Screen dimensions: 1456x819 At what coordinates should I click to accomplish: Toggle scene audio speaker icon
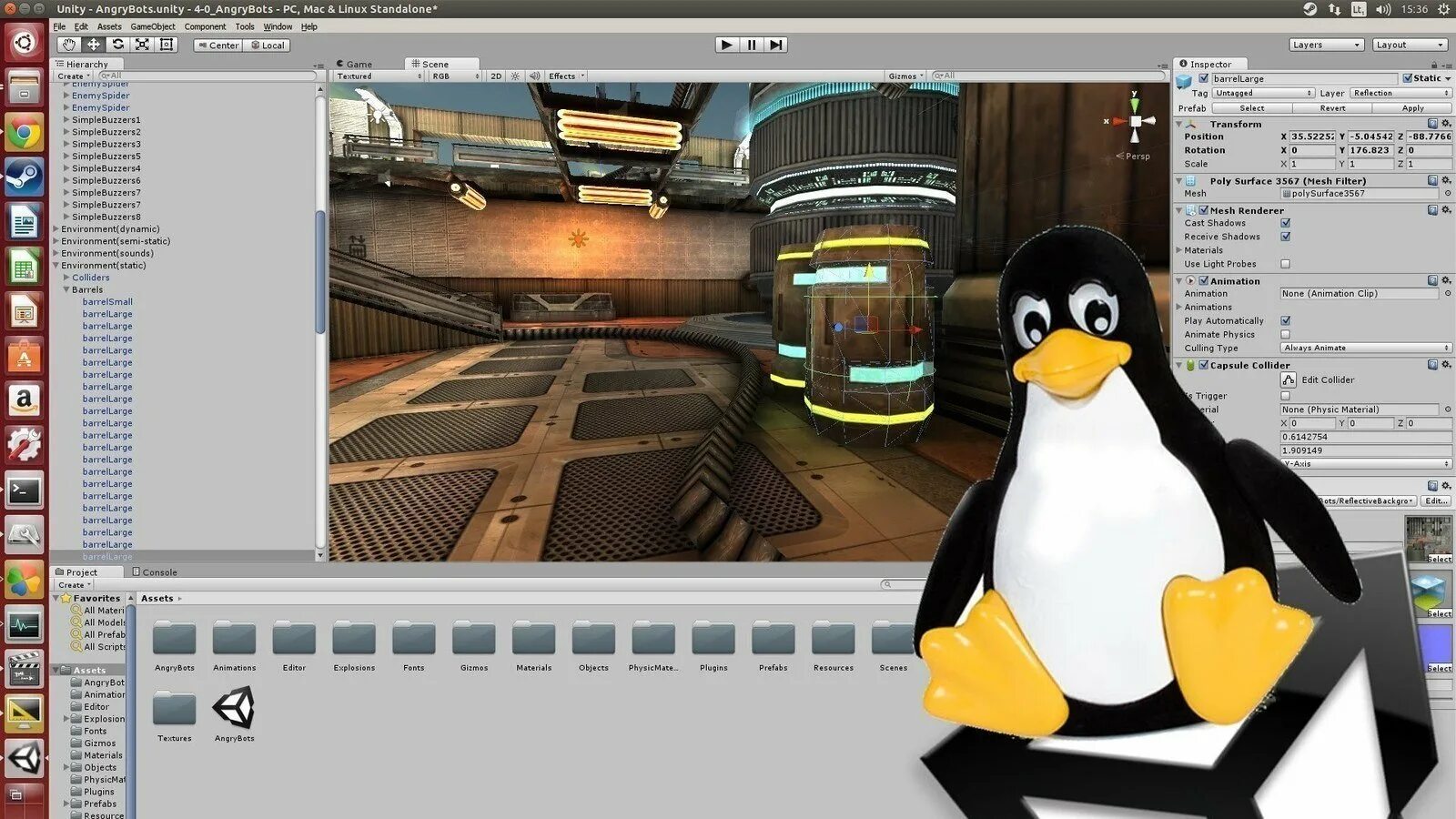(x=534, y=76)
